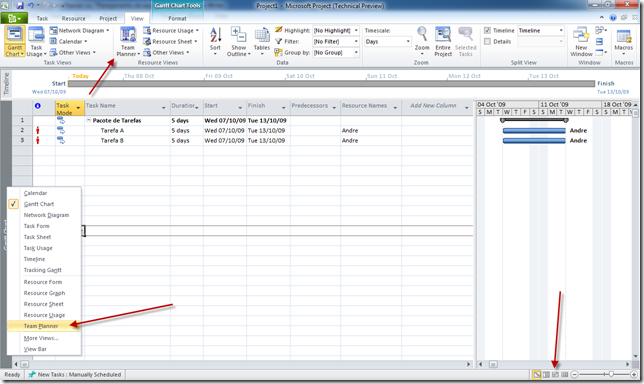This screenshot has height=384, width=644.
Task: Select the Tarefa A task name cell
Action: 127,131
